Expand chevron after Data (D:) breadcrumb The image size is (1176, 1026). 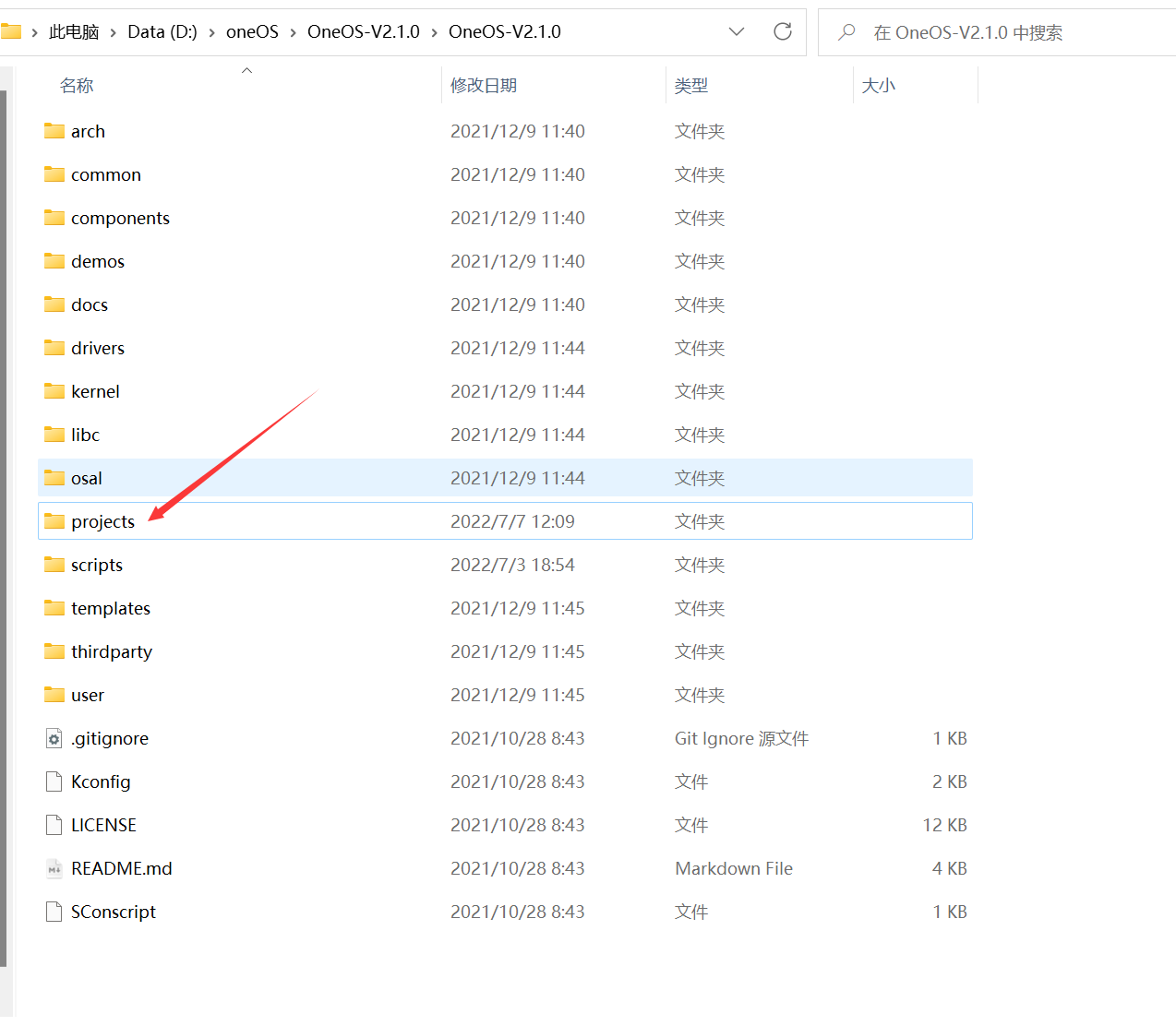coord(212,32)
